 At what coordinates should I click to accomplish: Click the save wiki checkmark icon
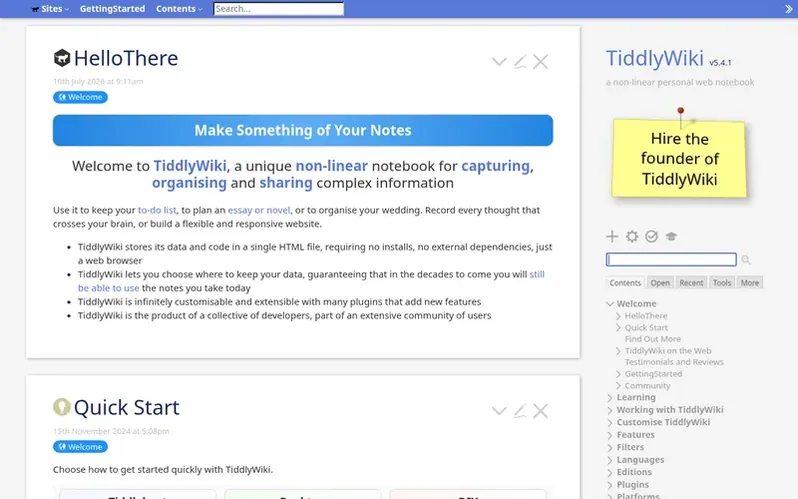point(651,236)
